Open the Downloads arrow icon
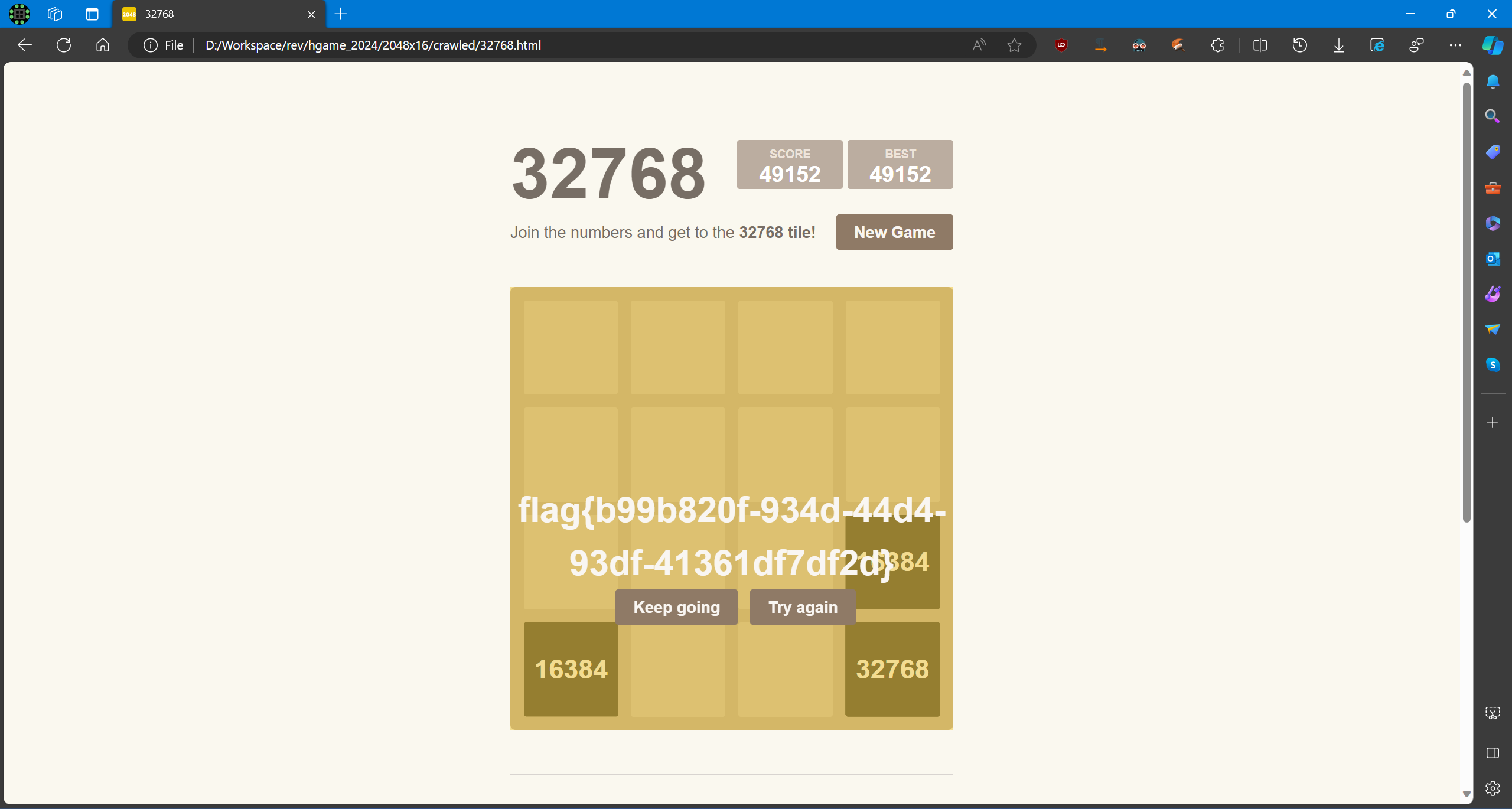This screenshot has width=1512, height=809. pyautogui.click(x=1338, y=45)
